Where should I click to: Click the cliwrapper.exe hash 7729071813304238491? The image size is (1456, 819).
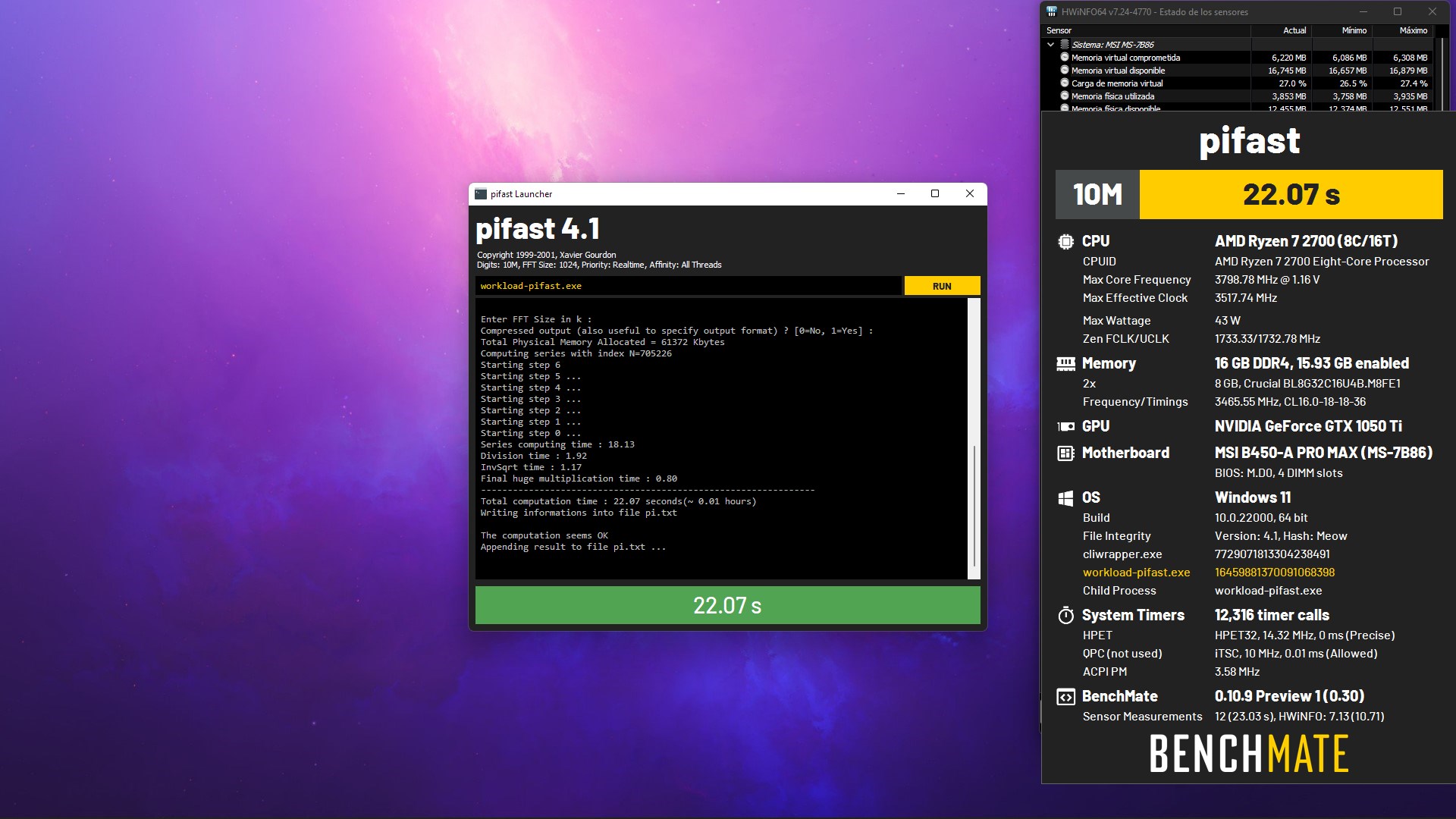[1272, 554]
